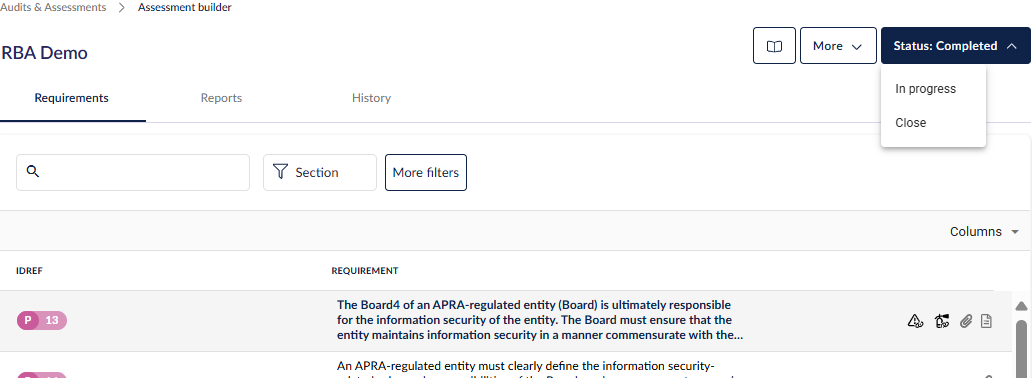Click the linked control extinguisher icon in row 13

941,321
